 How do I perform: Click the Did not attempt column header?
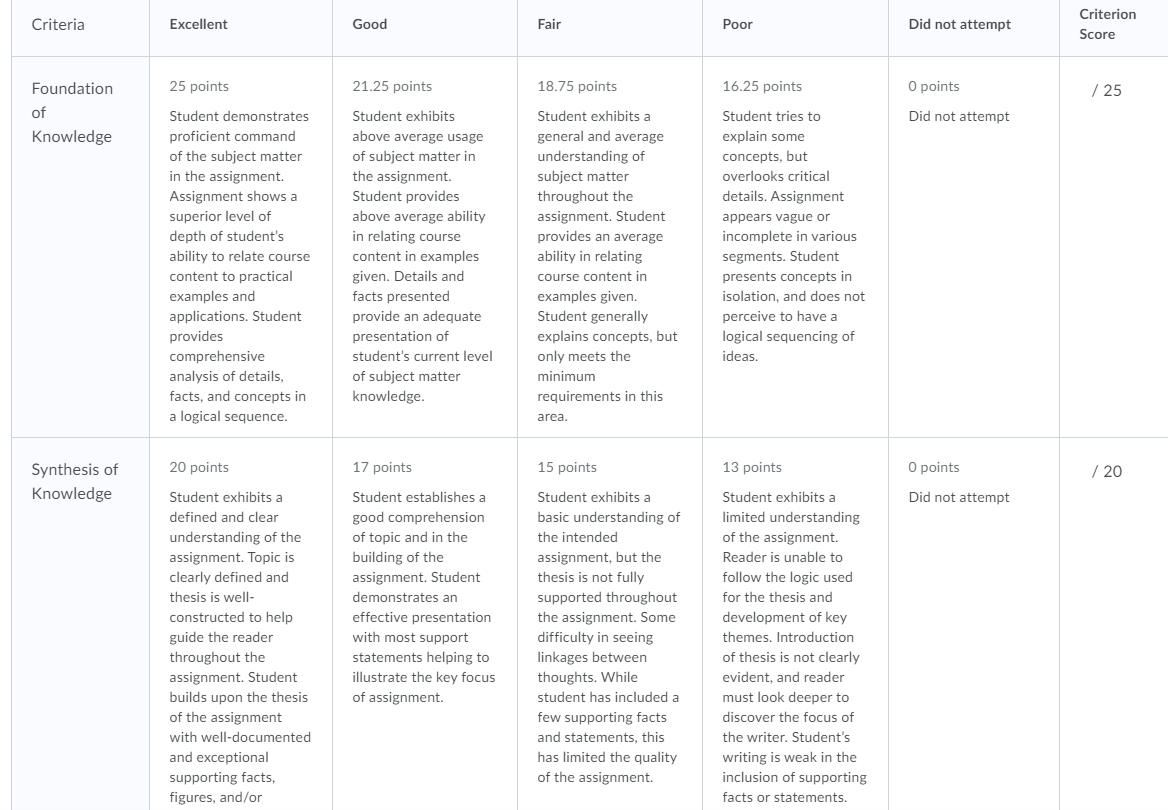point(959,24)
